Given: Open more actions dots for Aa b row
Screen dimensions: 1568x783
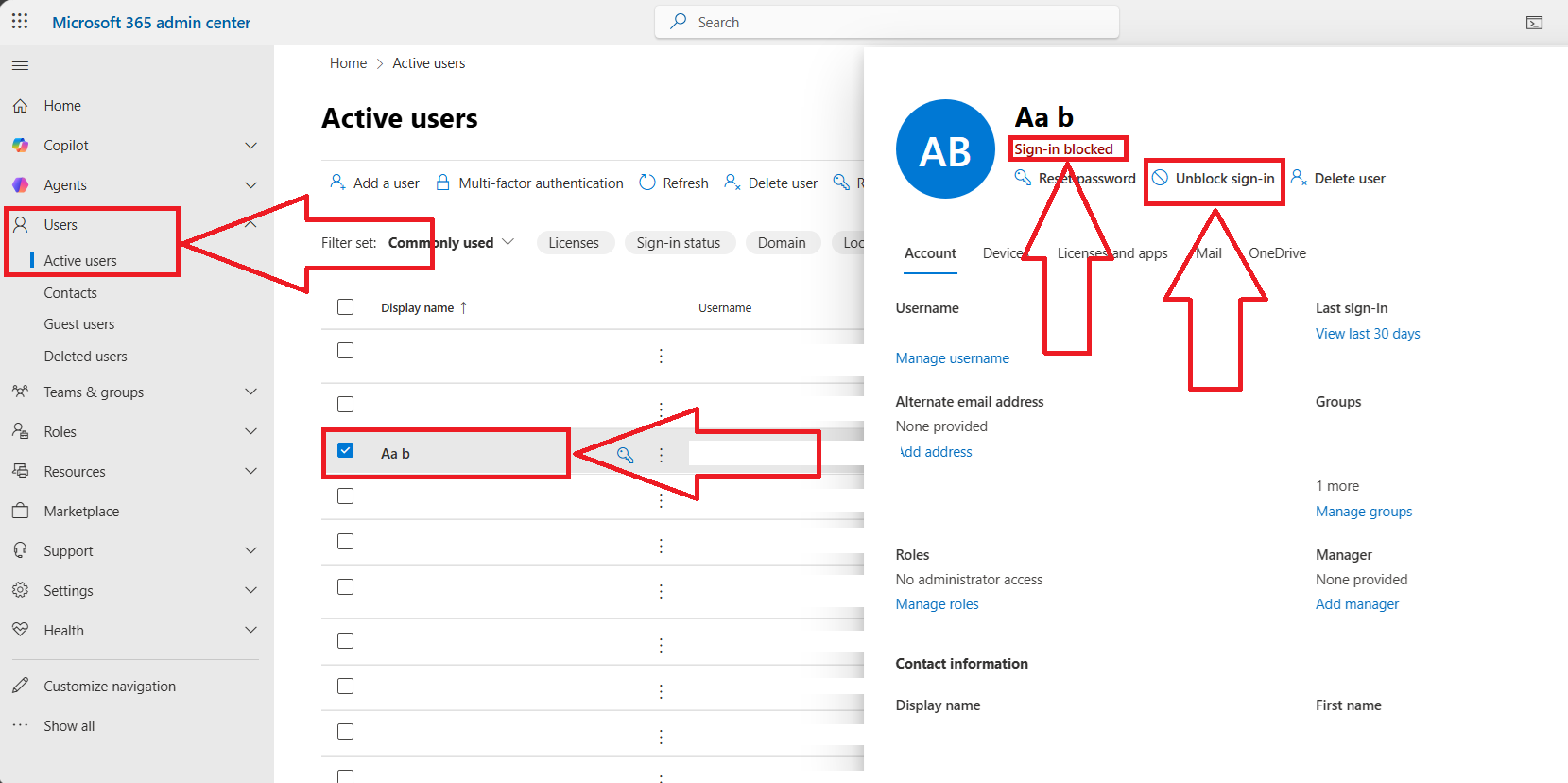Looking at the screenshot, I should [661, 455].
